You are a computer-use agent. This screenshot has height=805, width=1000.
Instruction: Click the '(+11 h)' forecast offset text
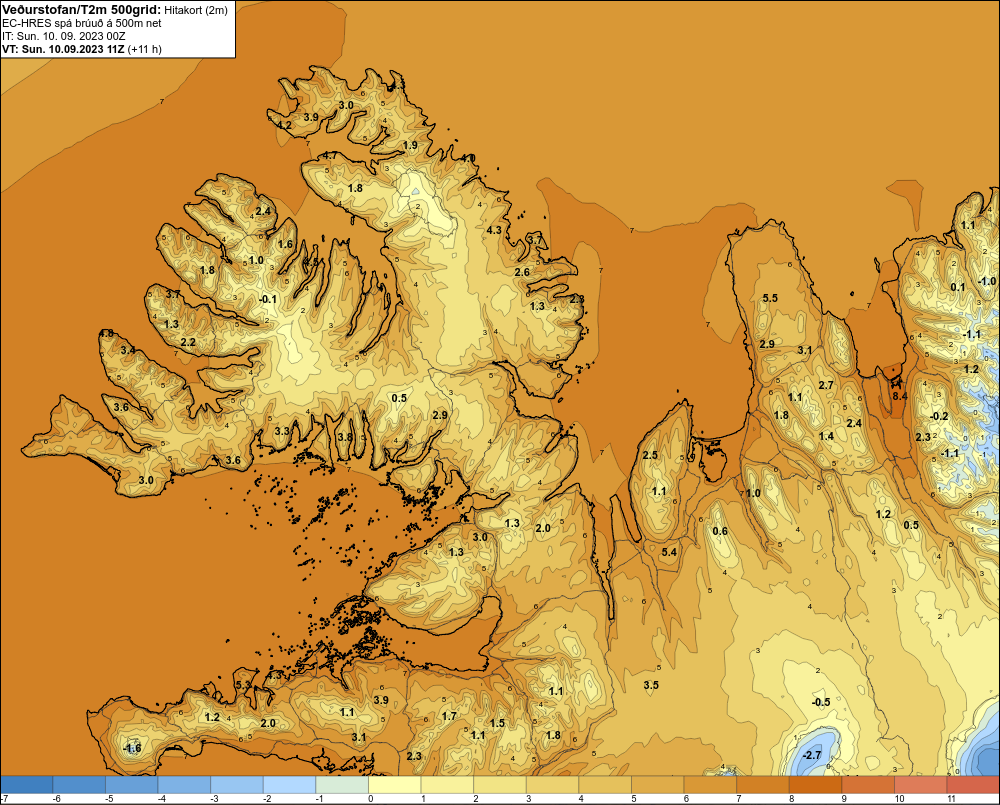pos(145,49)
